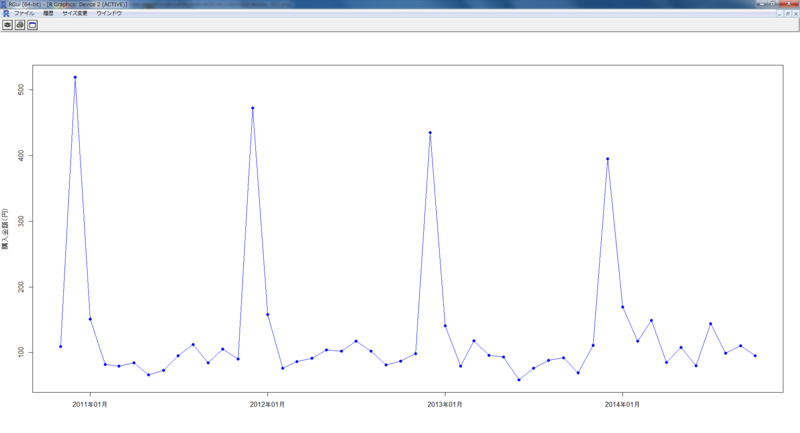
Task: Open the 履歴 menu
Action: point(48,13)
